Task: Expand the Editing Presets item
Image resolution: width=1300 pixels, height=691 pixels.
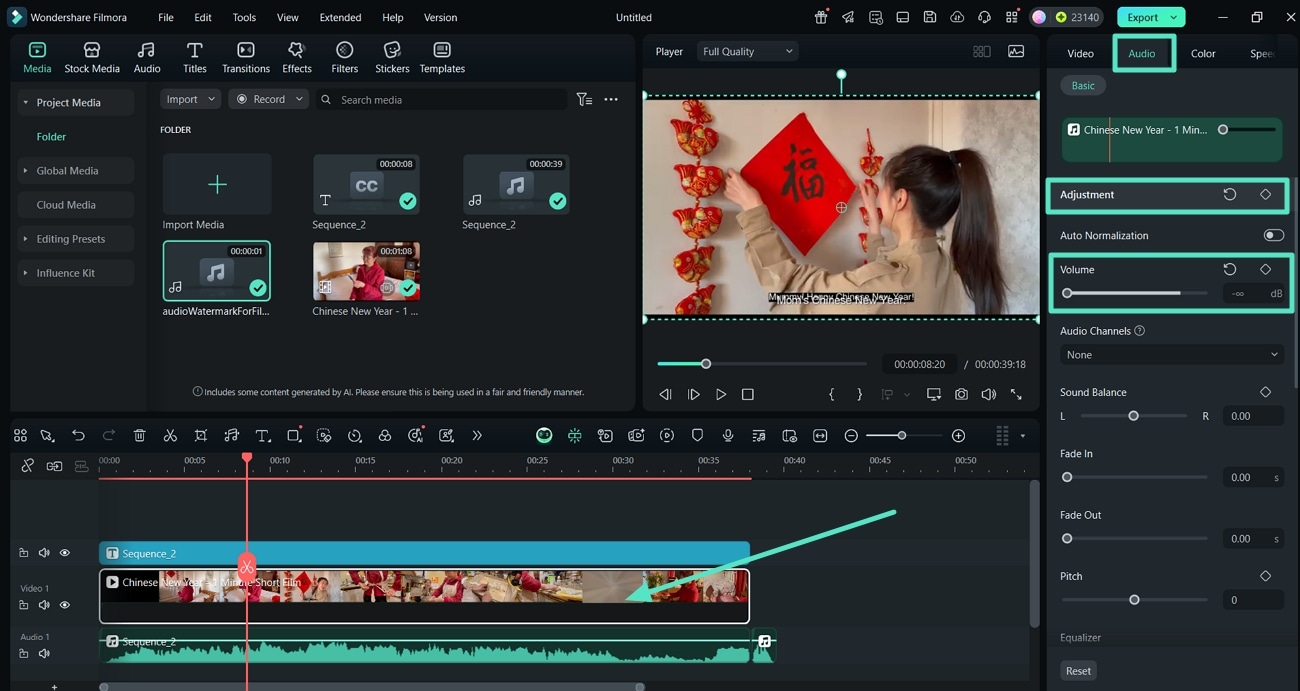Action: tap(26, 239)
